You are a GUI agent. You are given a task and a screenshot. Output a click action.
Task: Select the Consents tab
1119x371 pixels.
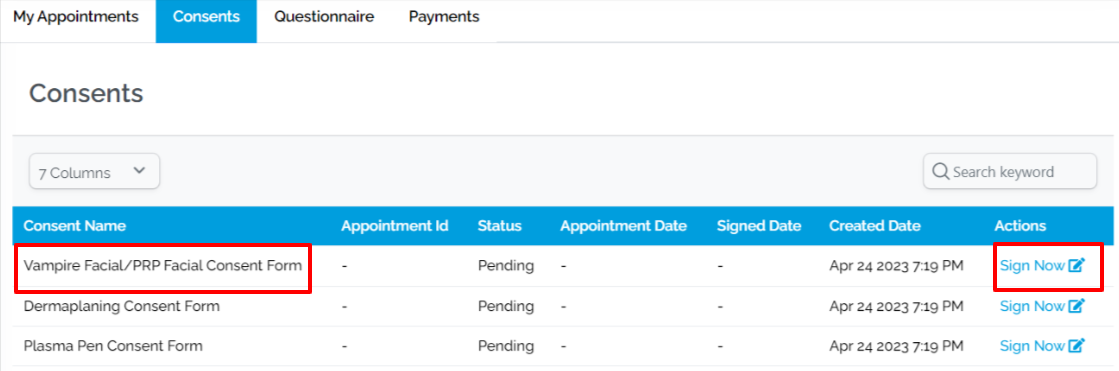[206, 16]
